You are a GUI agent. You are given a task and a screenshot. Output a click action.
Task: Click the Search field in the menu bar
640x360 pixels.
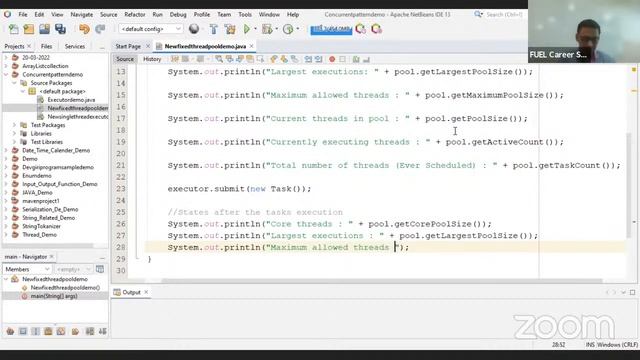504,14
